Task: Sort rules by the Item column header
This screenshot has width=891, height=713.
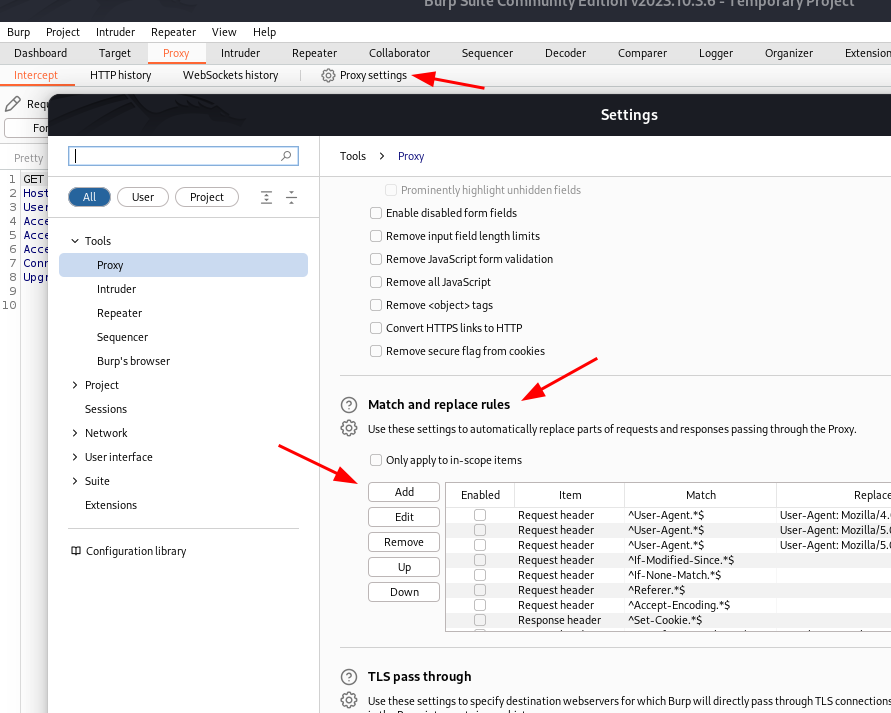Action: point(570,495)
